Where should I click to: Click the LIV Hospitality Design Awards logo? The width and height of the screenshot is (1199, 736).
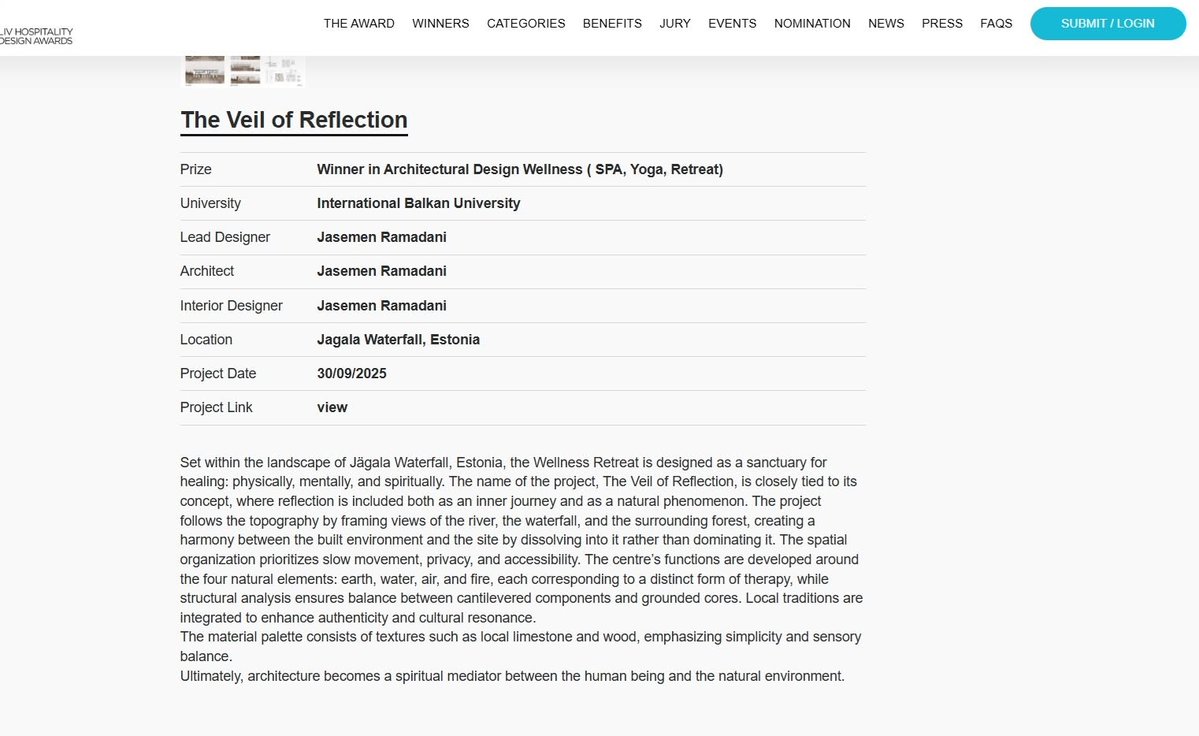point(36,36)
